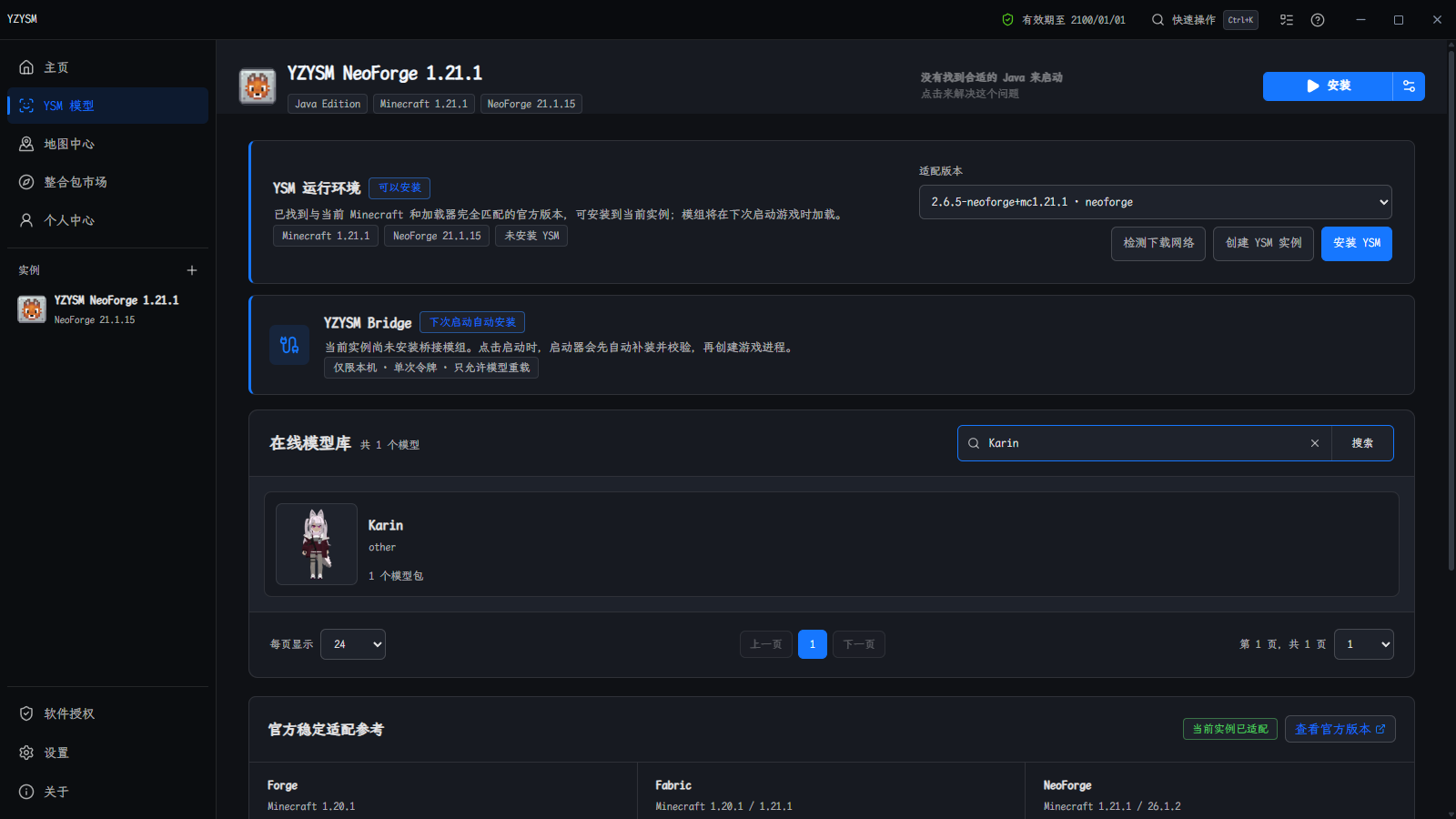Click the 下次启动自动安装 badge
Image resolution: width=1456 pixels, height=819 pixels.
tap(472, 322)
